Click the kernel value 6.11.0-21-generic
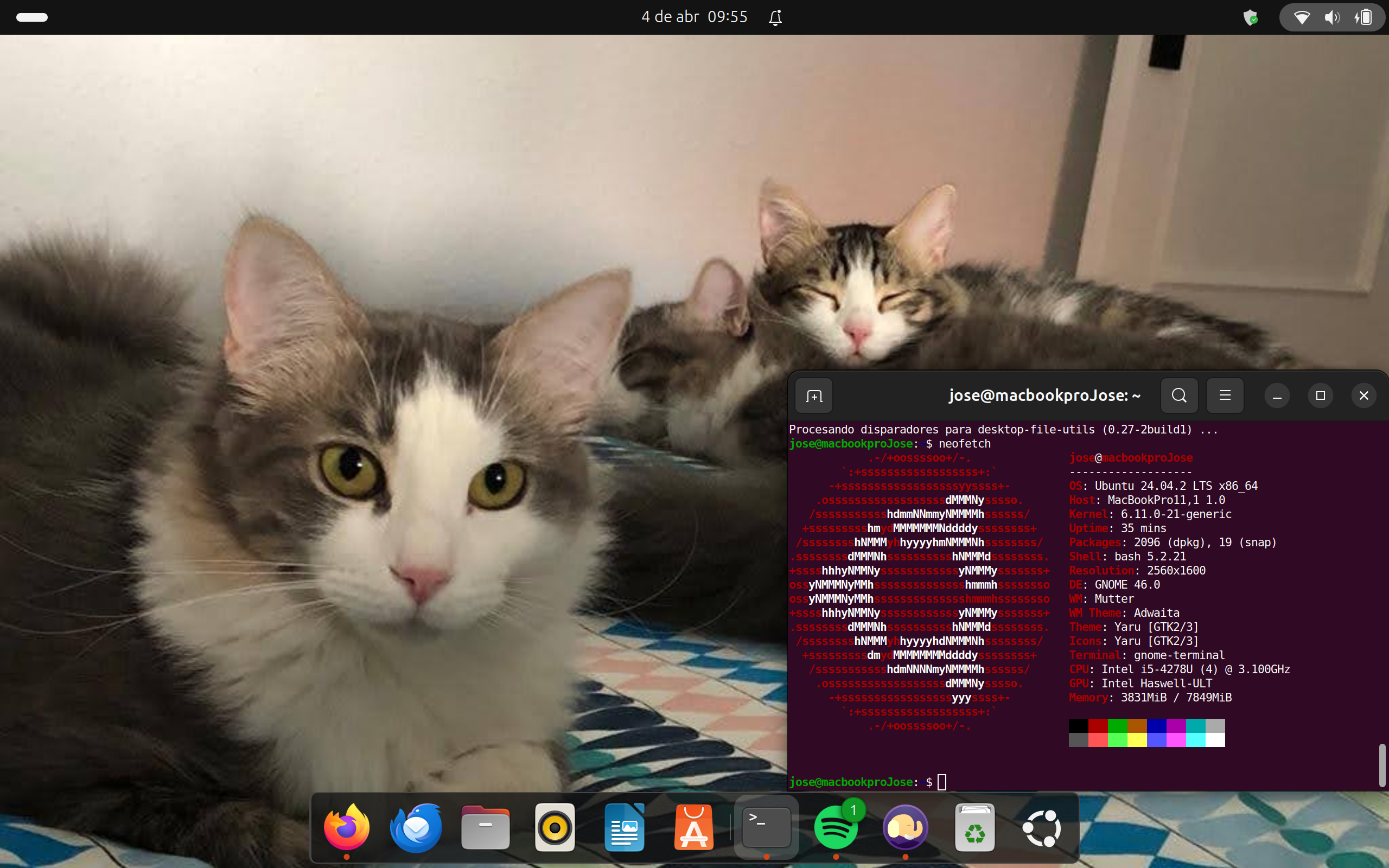 1176,514
